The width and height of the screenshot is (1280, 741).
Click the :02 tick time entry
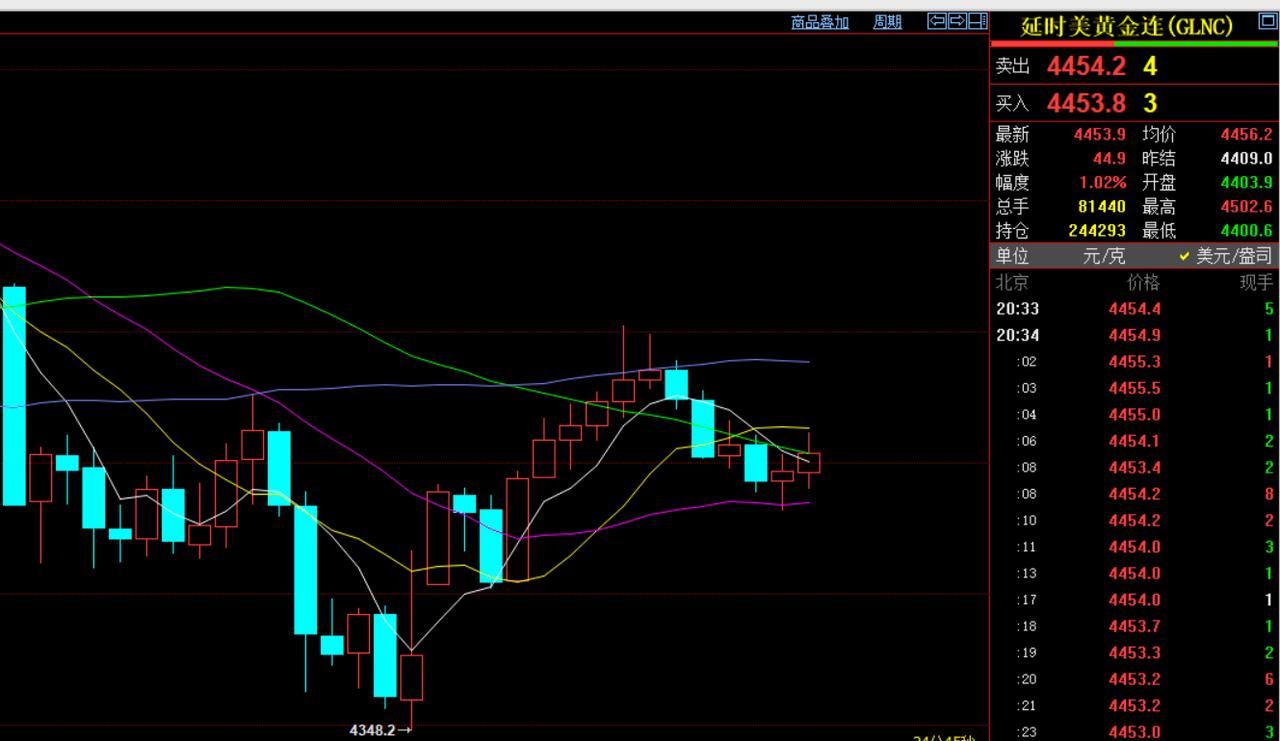tap(1026, 362)
